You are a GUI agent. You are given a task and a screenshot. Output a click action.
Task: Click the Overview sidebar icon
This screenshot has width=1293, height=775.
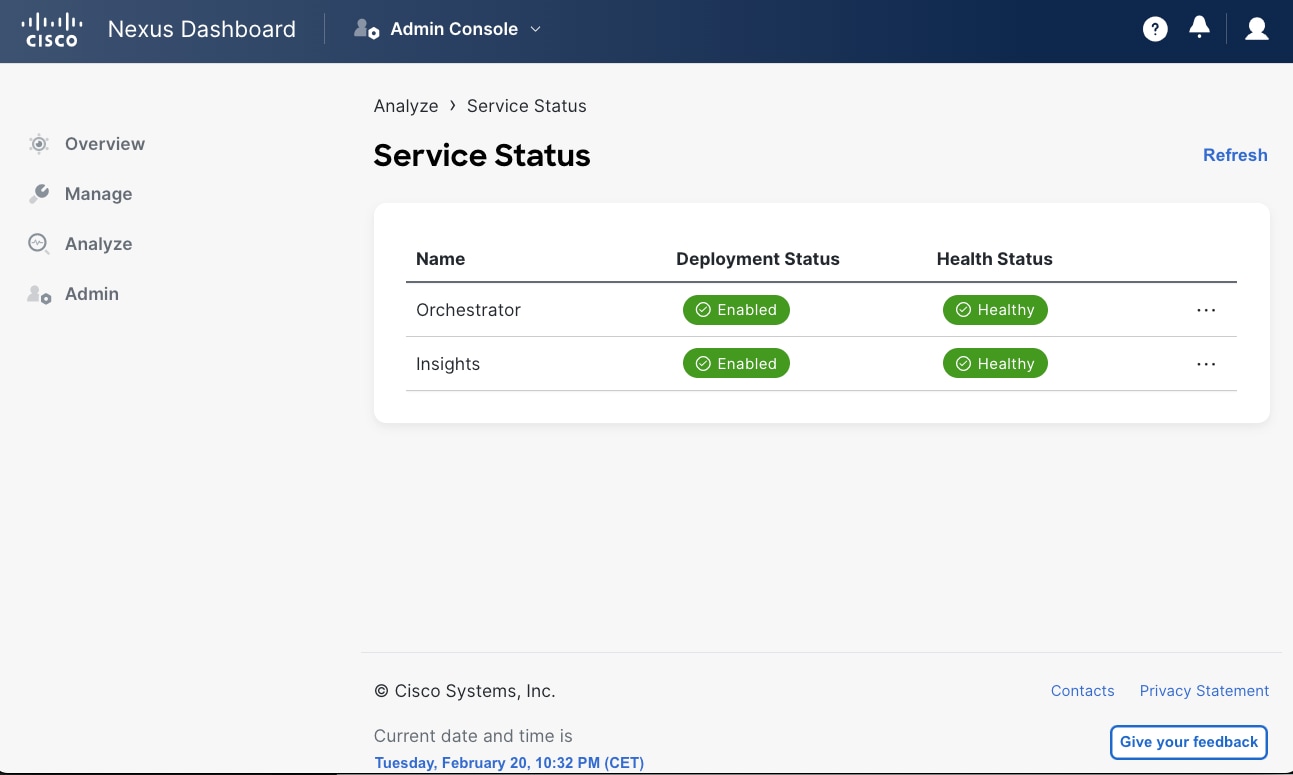coord(39,144)
